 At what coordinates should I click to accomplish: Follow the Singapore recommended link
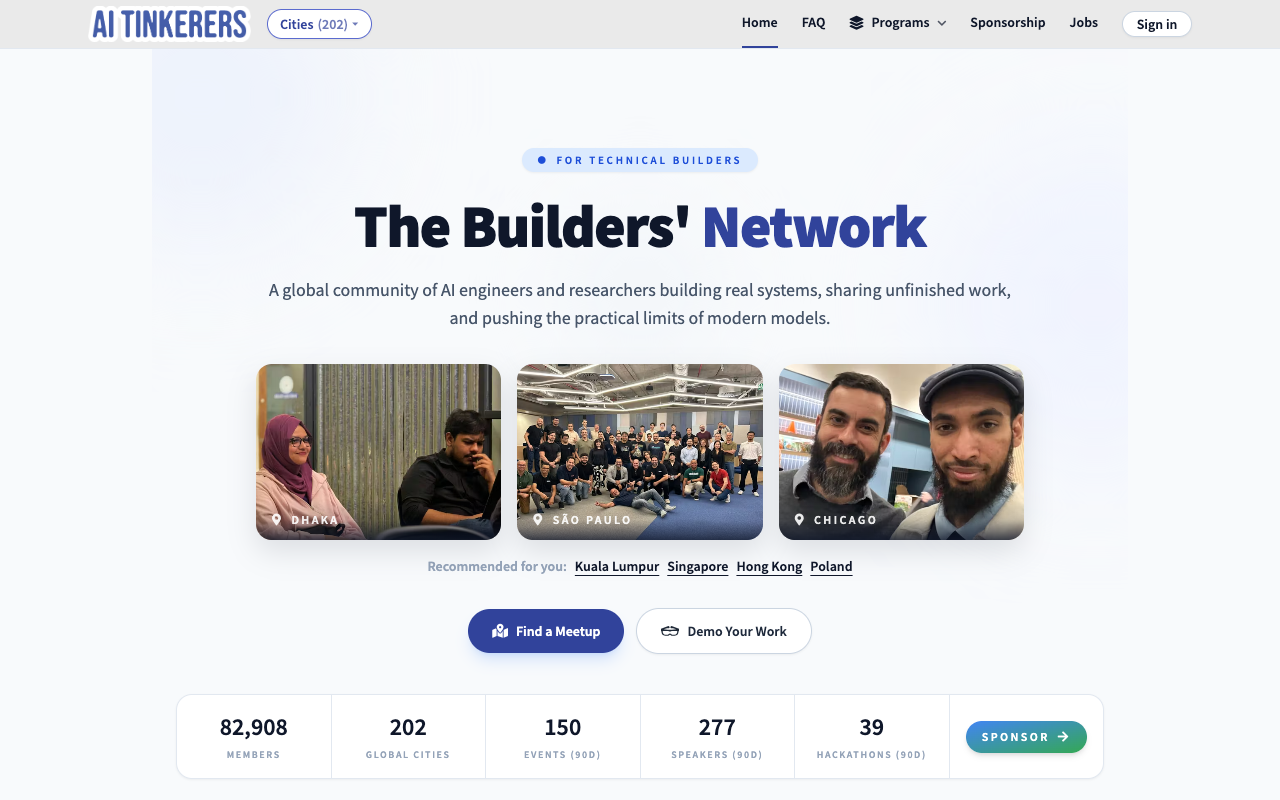(698, 566)
